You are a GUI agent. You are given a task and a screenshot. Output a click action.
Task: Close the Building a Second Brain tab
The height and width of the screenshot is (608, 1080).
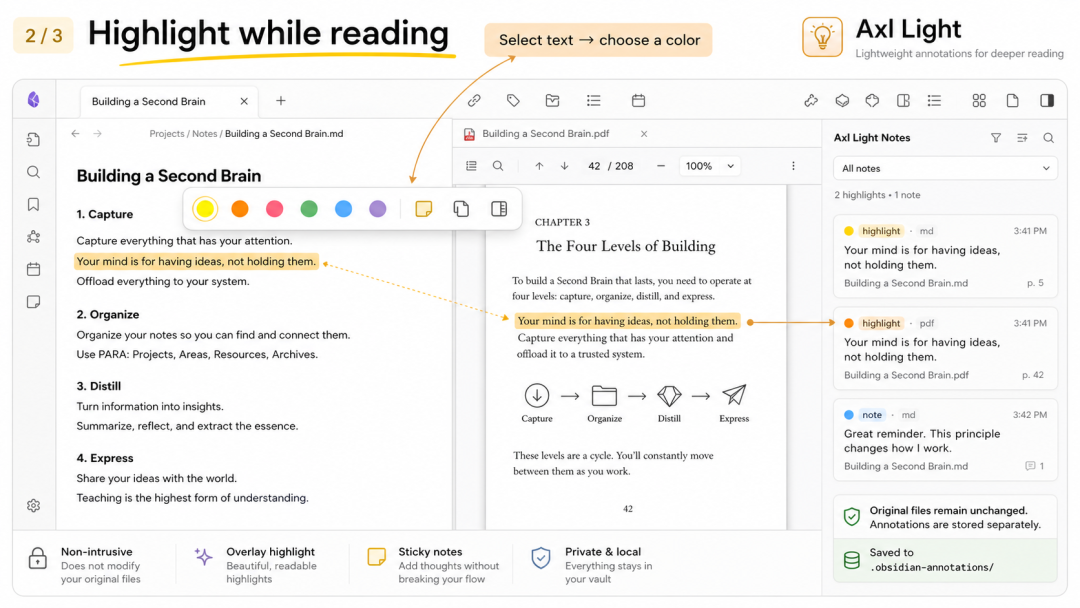pyautogui.click(x=244, y=101)
